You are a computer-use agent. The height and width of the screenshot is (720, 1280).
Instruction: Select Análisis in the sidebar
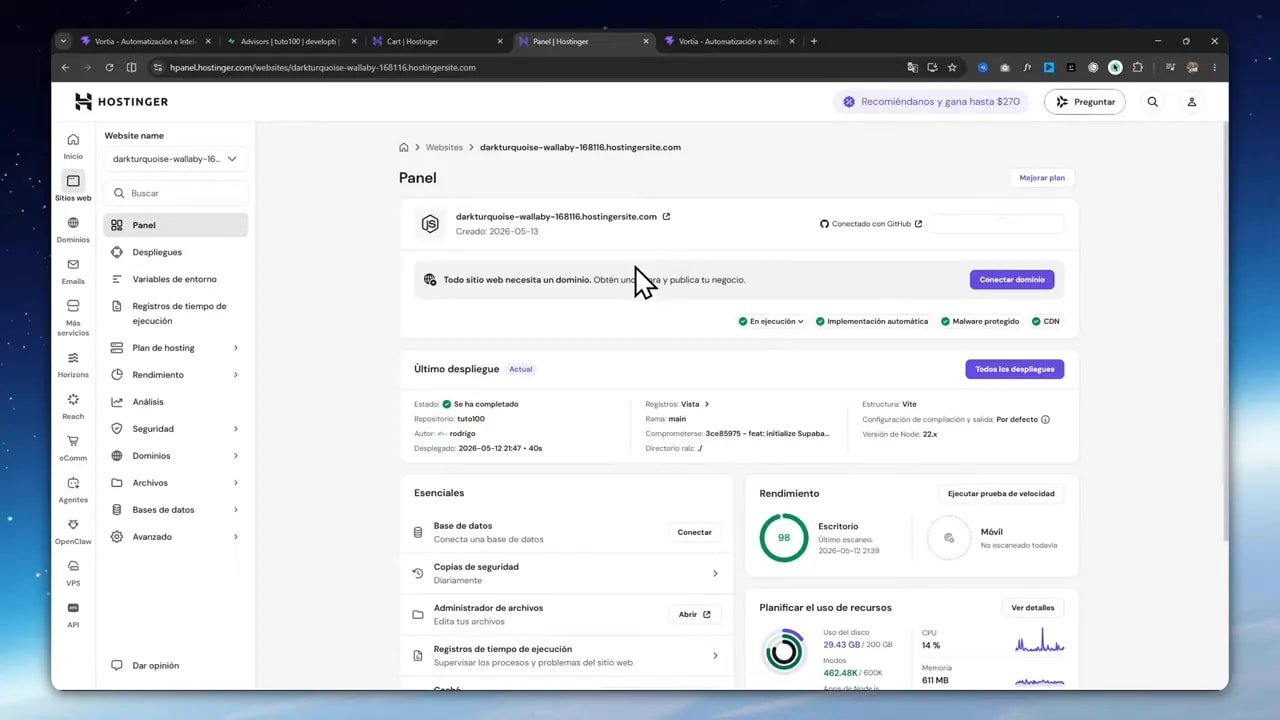175,402
